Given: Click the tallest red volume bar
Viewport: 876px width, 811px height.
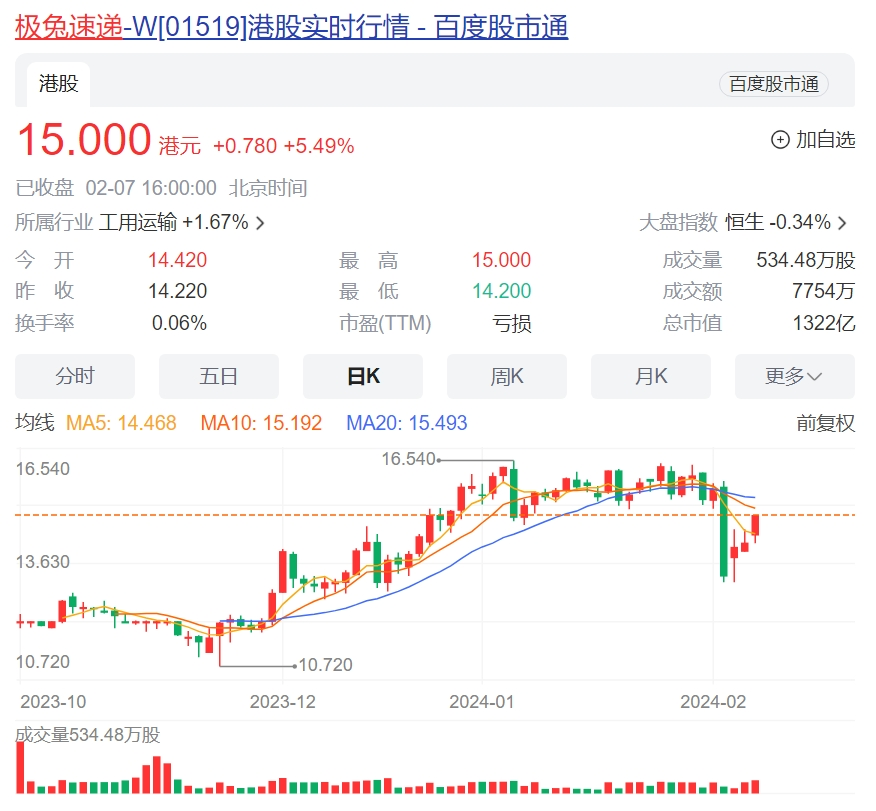Looking at the screenshot, I should click(18, 768).
